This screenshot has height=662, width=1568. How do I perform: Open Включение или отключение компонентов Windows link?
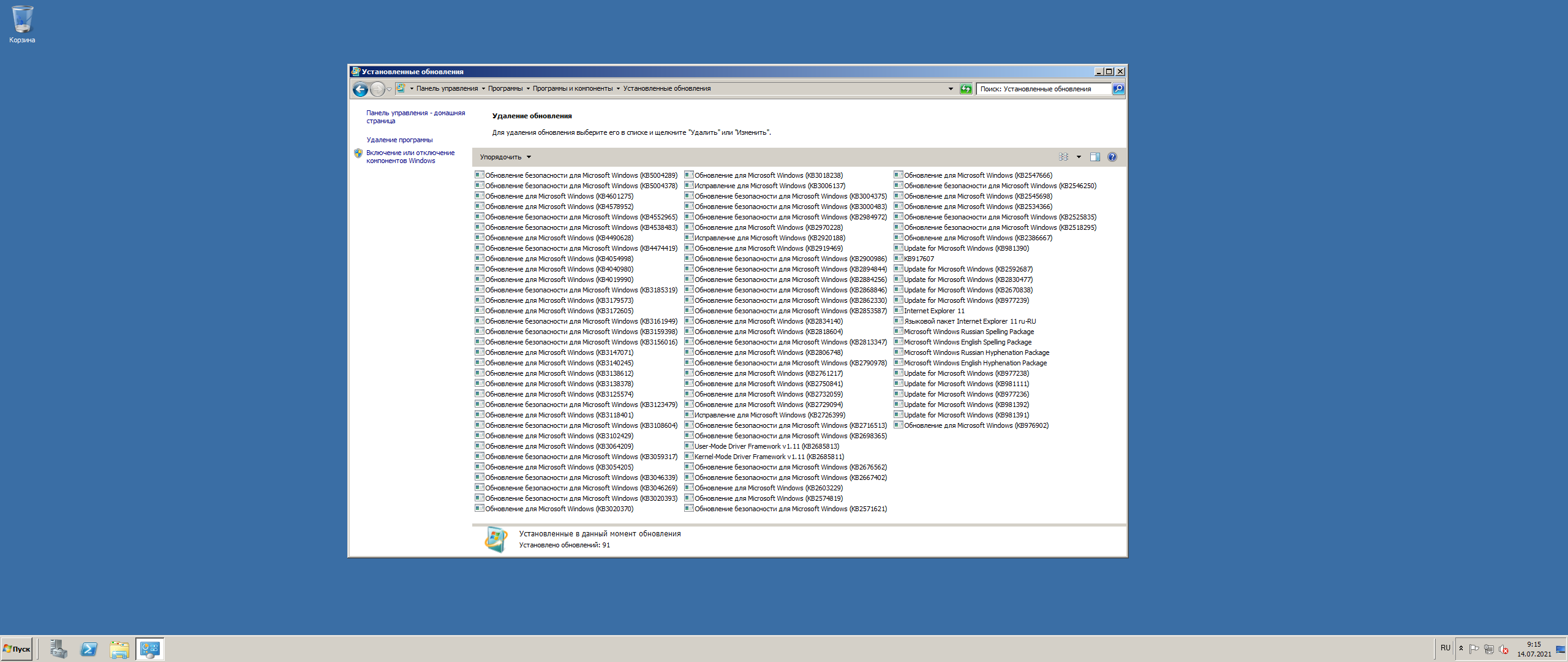click(410, 157)
